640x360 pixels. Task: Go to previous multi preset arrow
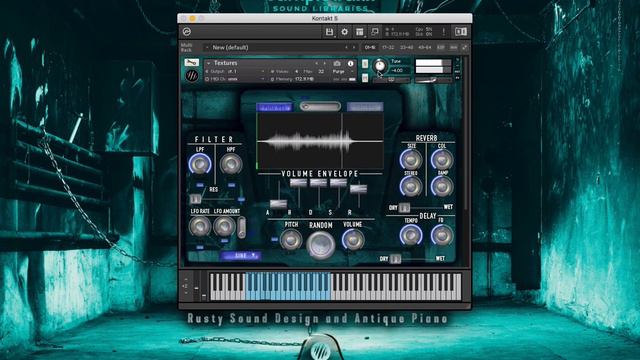click(x=346, y=47)
